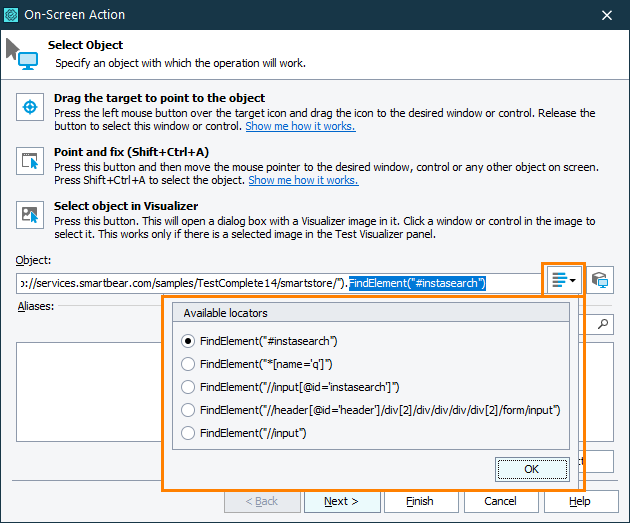Click the search magnifier icon near Aliases
The width and height of the screenshot is (630, 523).
(x=603, y=323)
